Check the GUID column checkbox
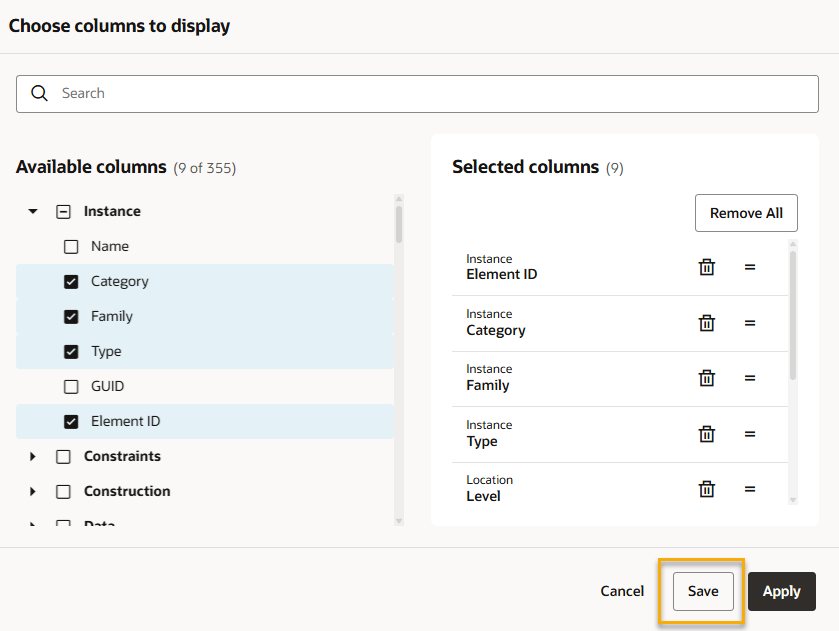The width and height of the screenshot is (839, 631). click(x=71, y=387)
